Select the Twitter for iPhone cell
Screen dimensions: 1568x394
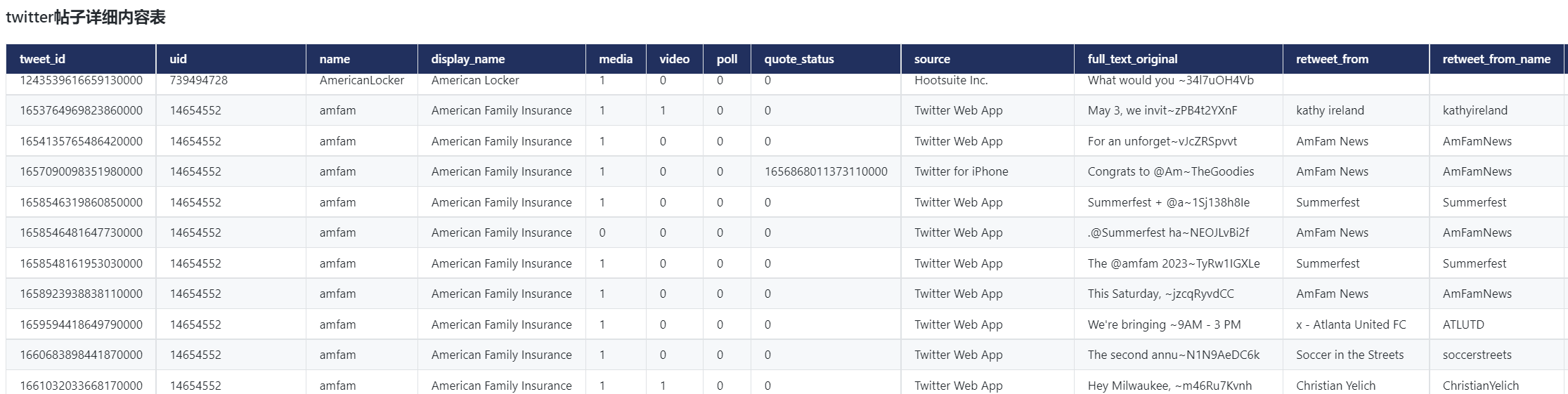961,171
